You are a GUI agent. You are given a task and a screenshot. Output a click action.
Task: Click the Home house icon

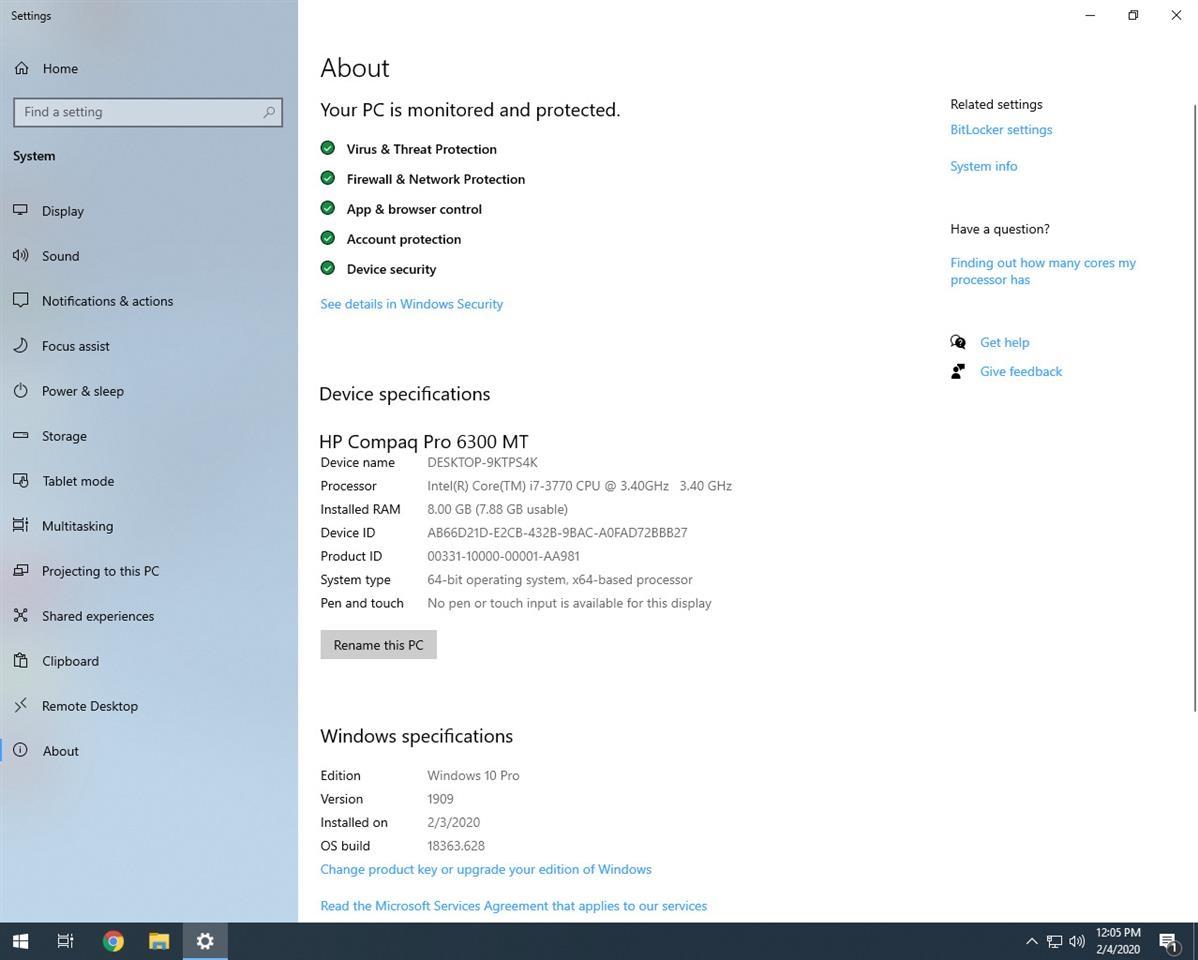[x=21, y=69]
